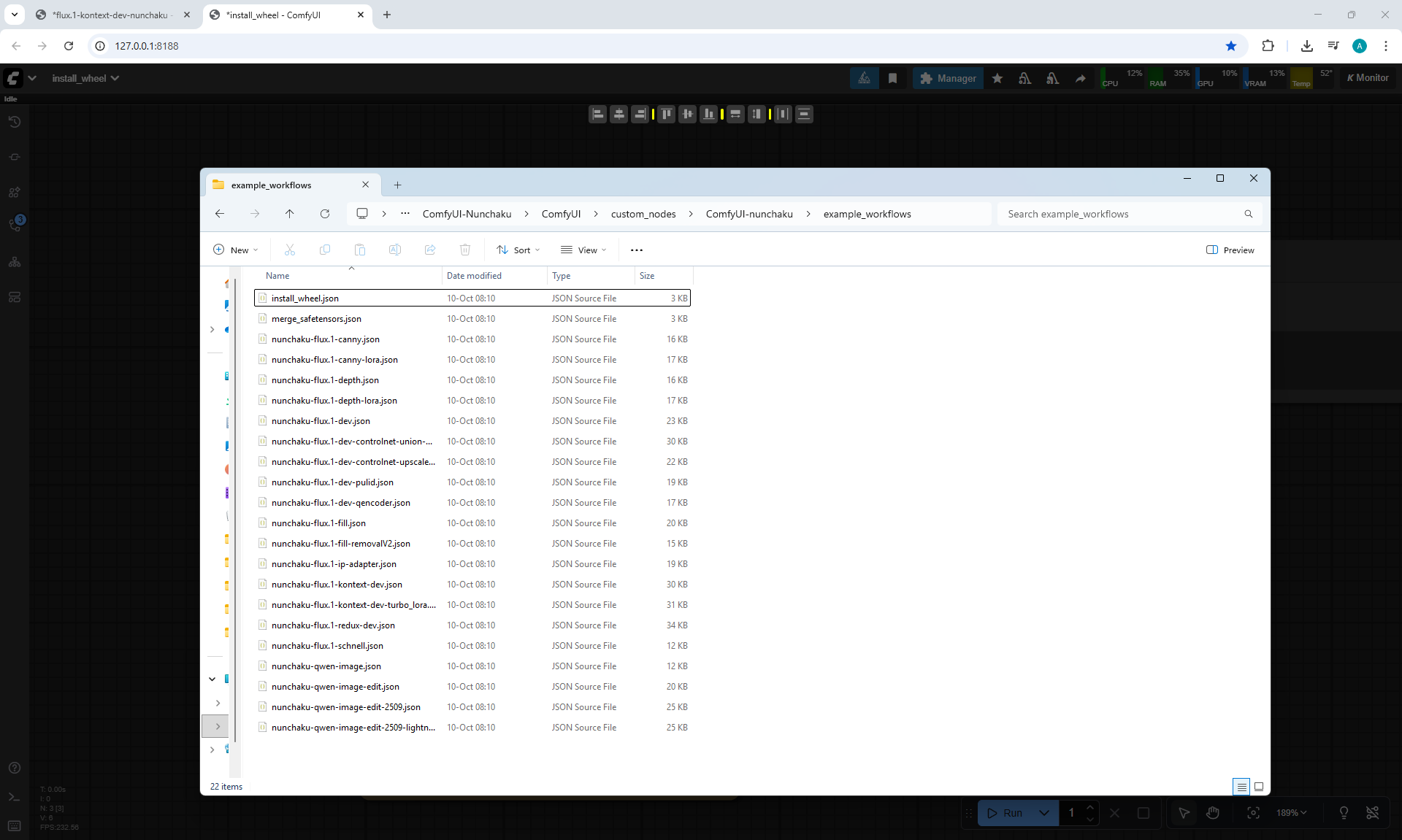
Task: Toggle the Preview pane in Explorer
Action: pyautogui.click(x=1230, y=250)
